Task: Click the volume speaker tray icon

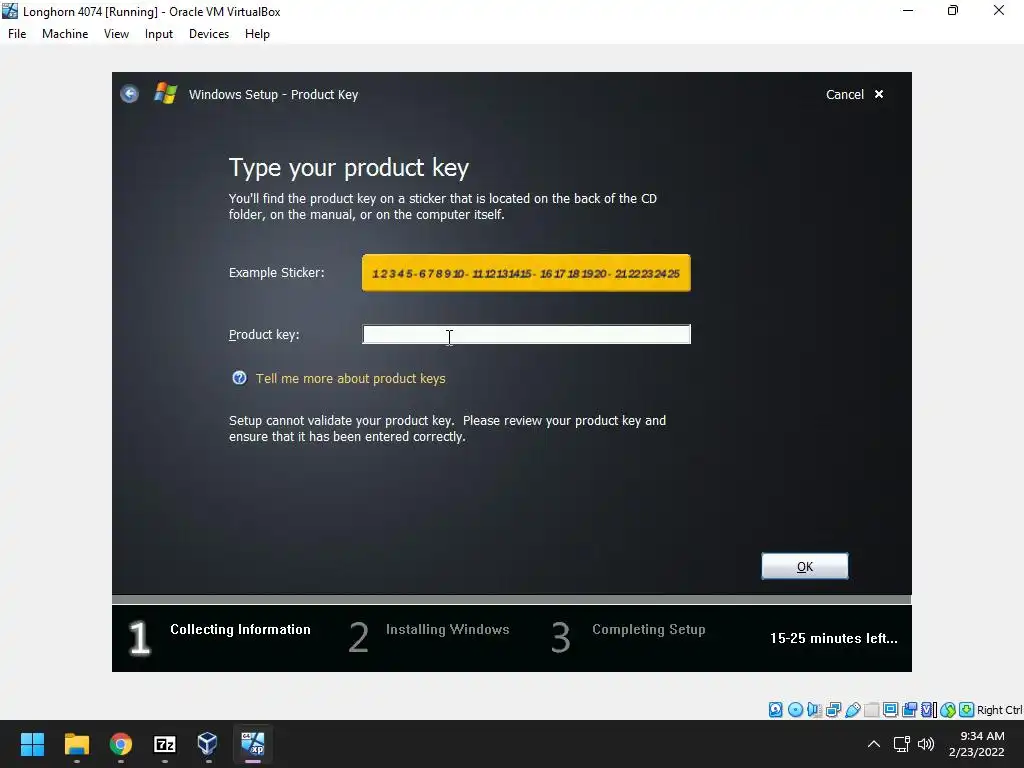Action: click(x=926, y=744)
